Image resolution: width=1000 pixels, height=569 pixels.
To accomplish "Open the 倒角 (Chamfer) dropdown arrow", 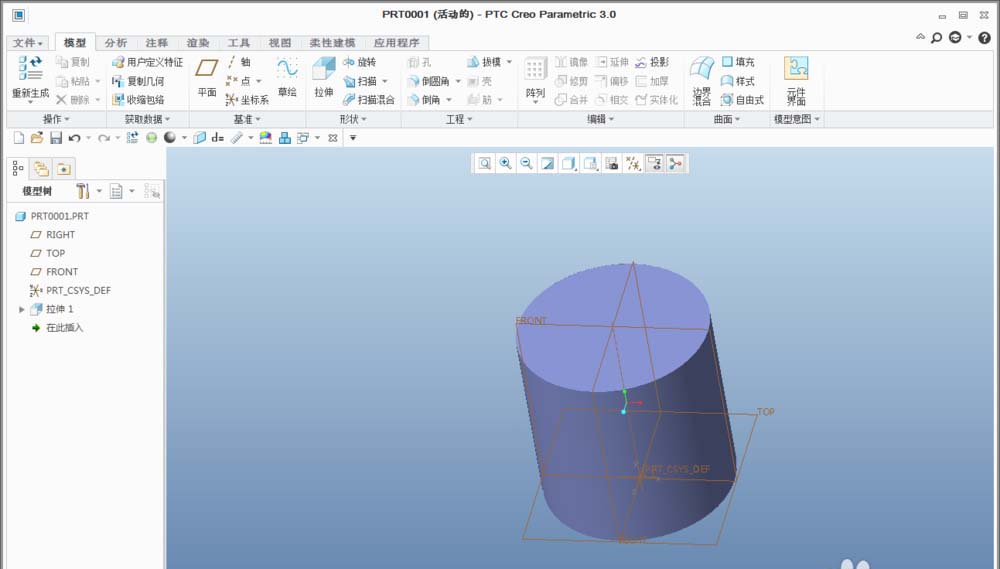I will coord(449,100).
